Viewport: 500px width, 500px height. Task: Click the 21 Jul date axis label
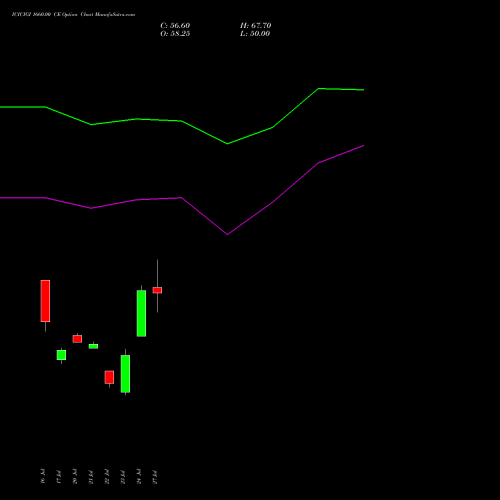[91, 476]
